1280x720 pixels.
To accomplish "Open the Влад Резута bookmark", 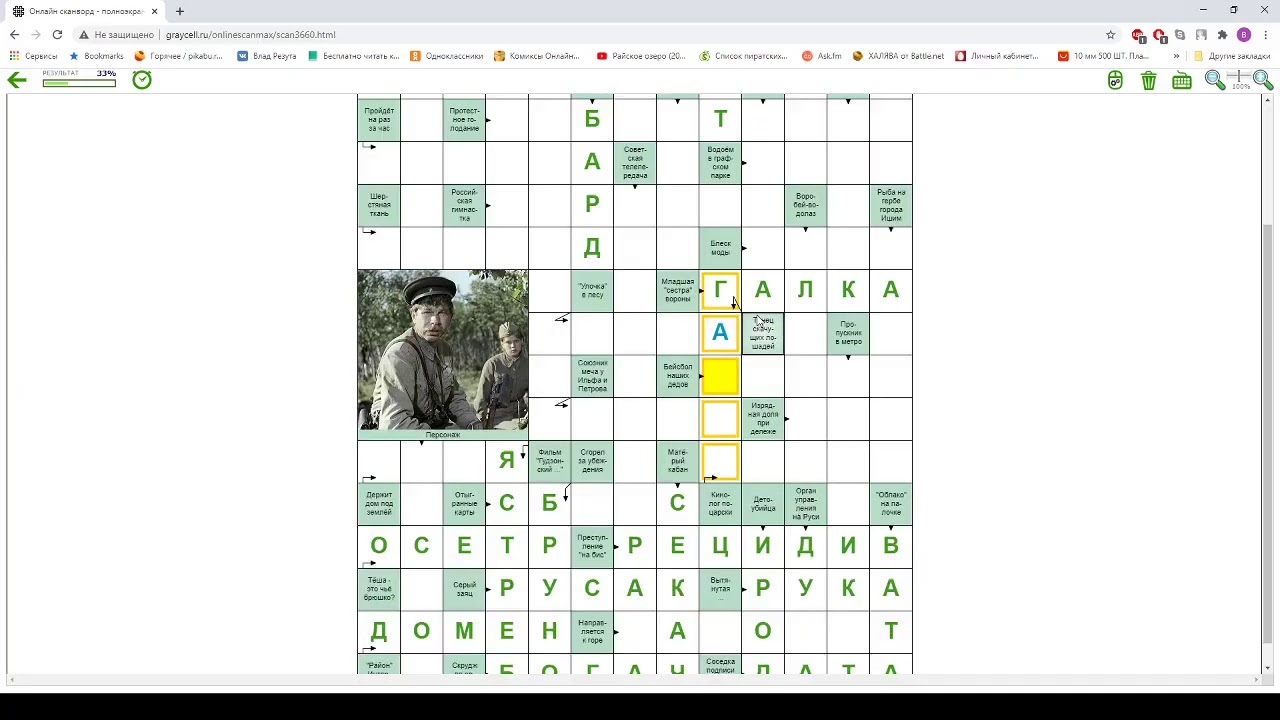I will pos(267,56).
